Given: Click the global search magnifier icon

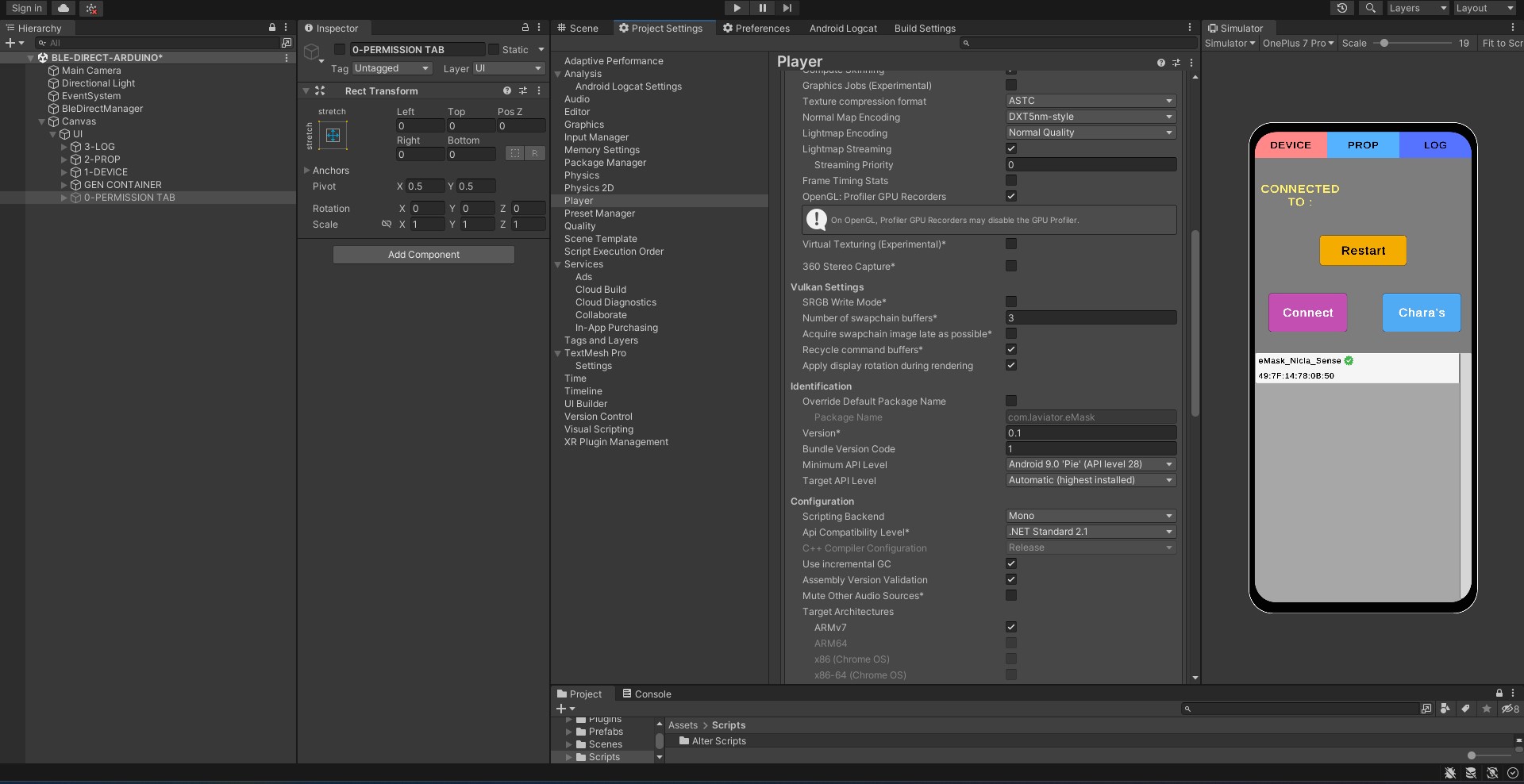Looking at the screenshot, I should coord(1370,8).
